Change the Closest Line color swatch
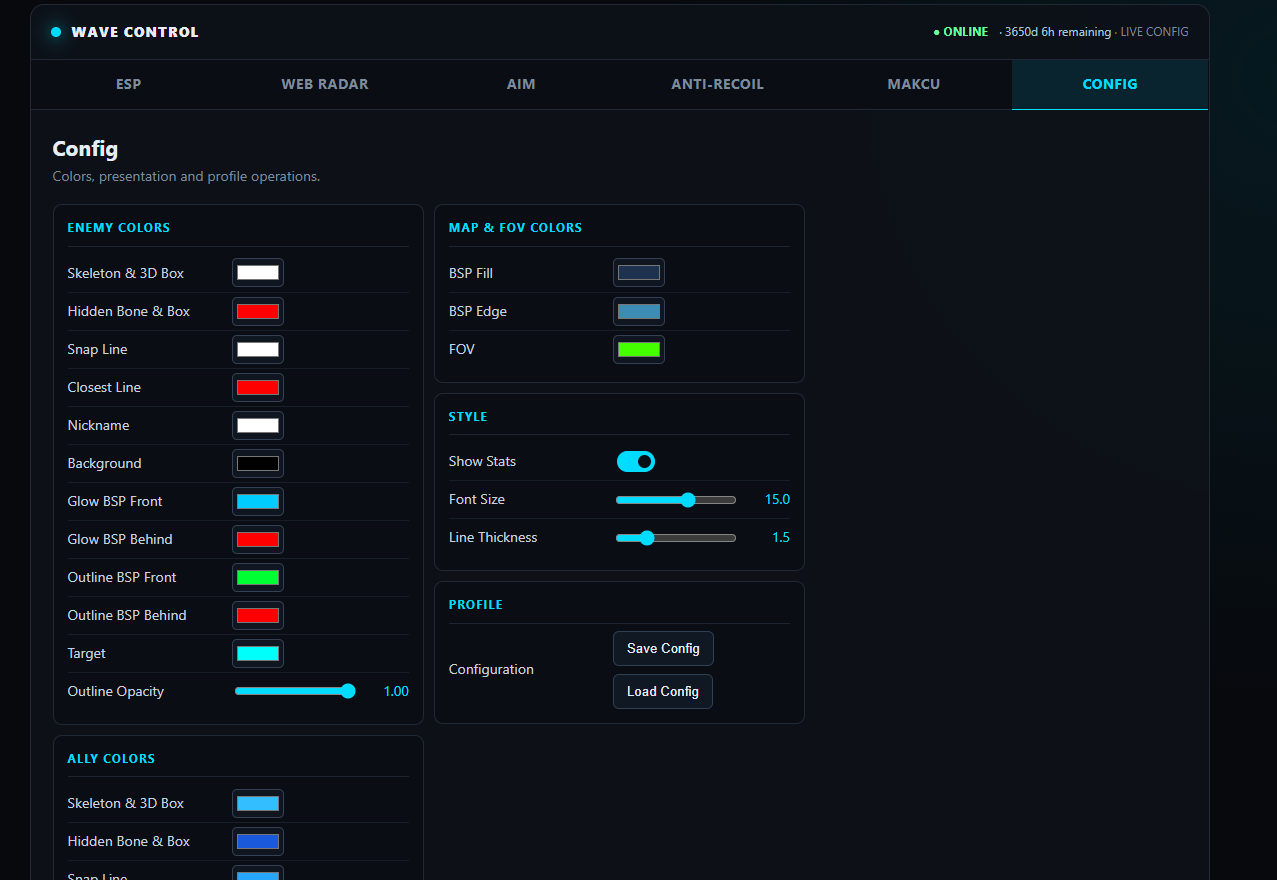The width and height of the screenshot is (1277, 880). (x=258, y=387)
